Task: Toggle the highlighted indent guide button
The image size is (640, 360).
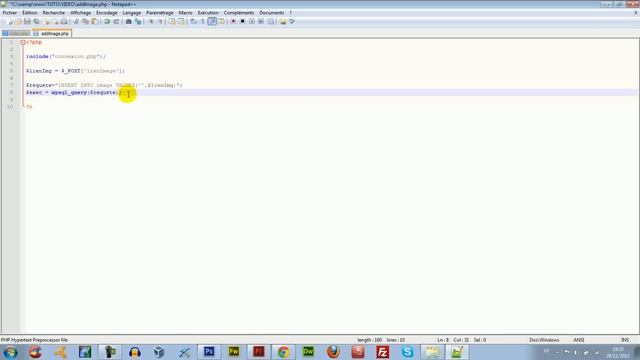Action: [x=212, y=21]
